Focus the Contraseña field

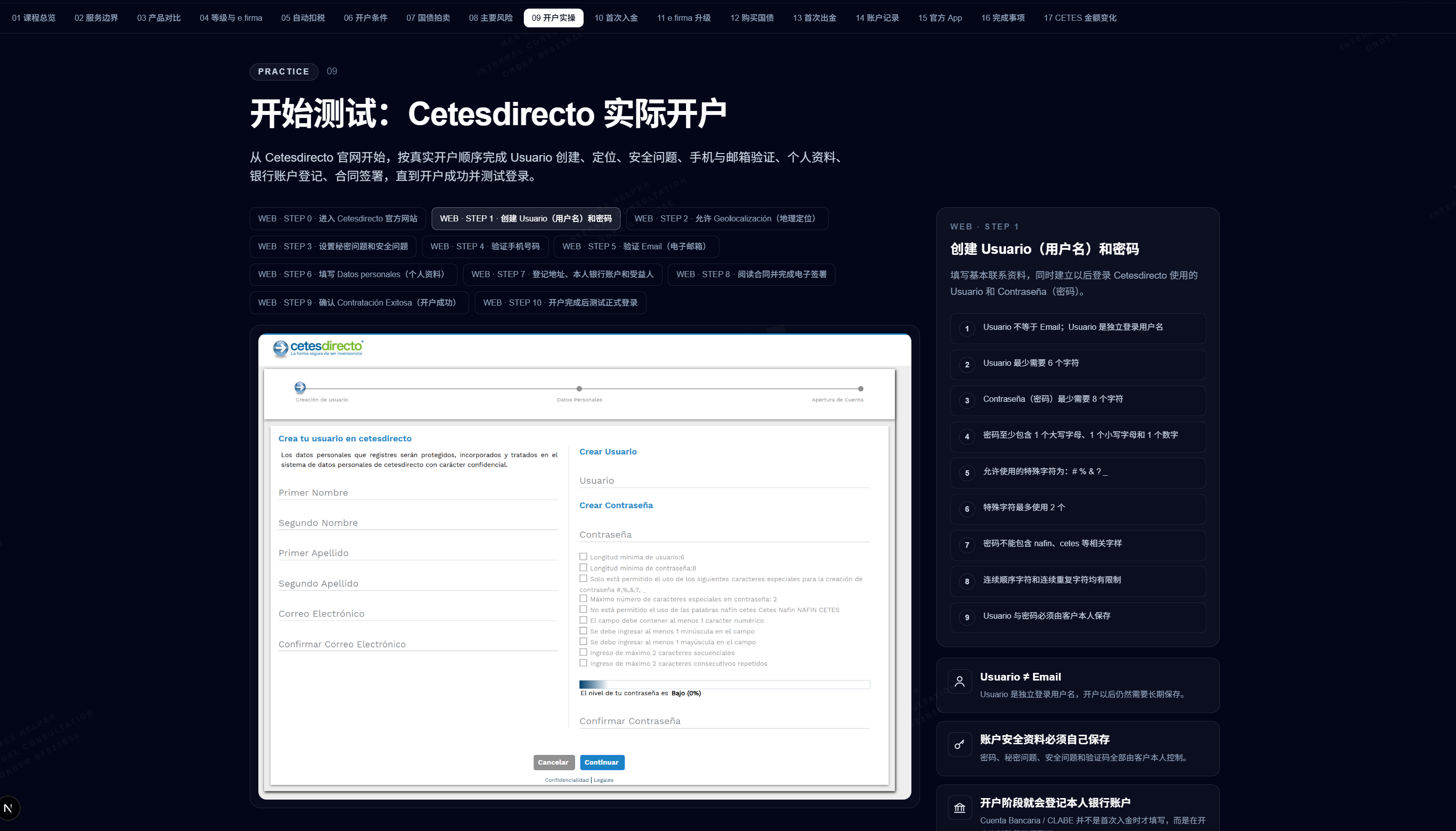724,534
